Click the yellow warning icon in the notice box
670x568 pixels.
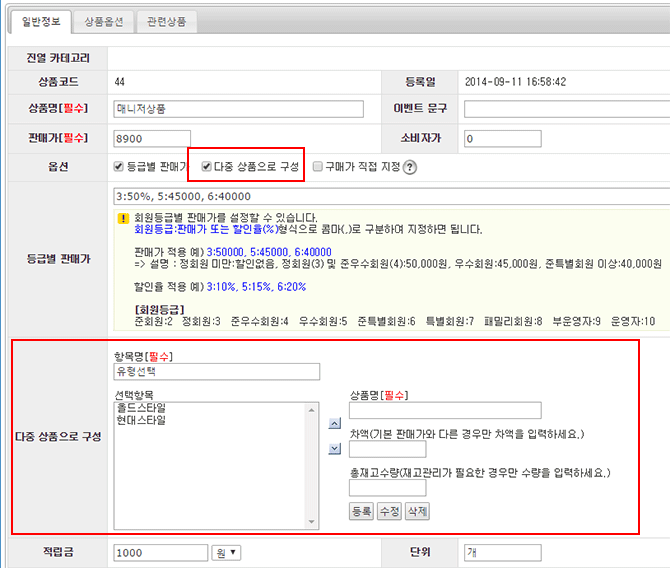122,216
